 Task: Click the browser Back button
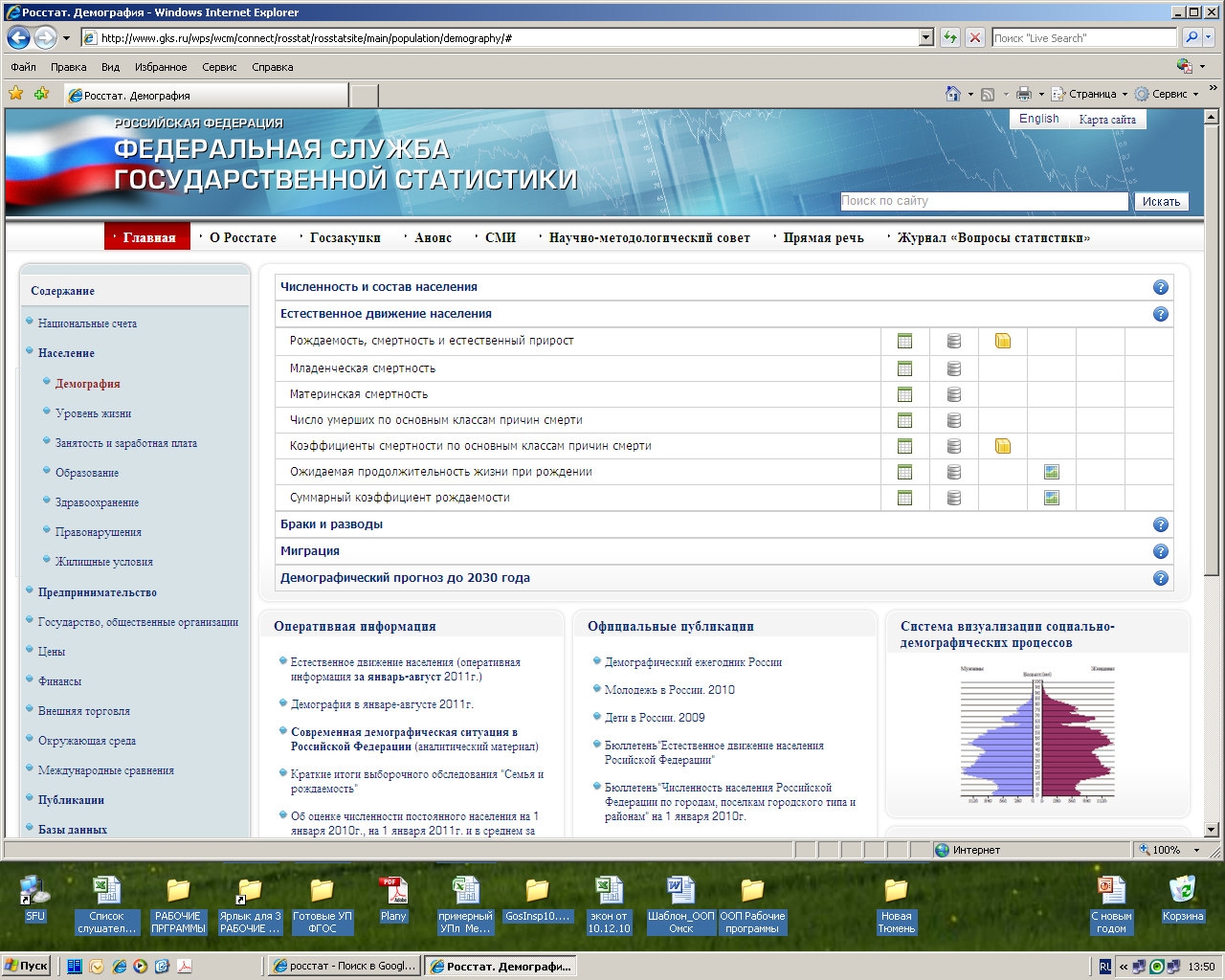tap(18, 38)
